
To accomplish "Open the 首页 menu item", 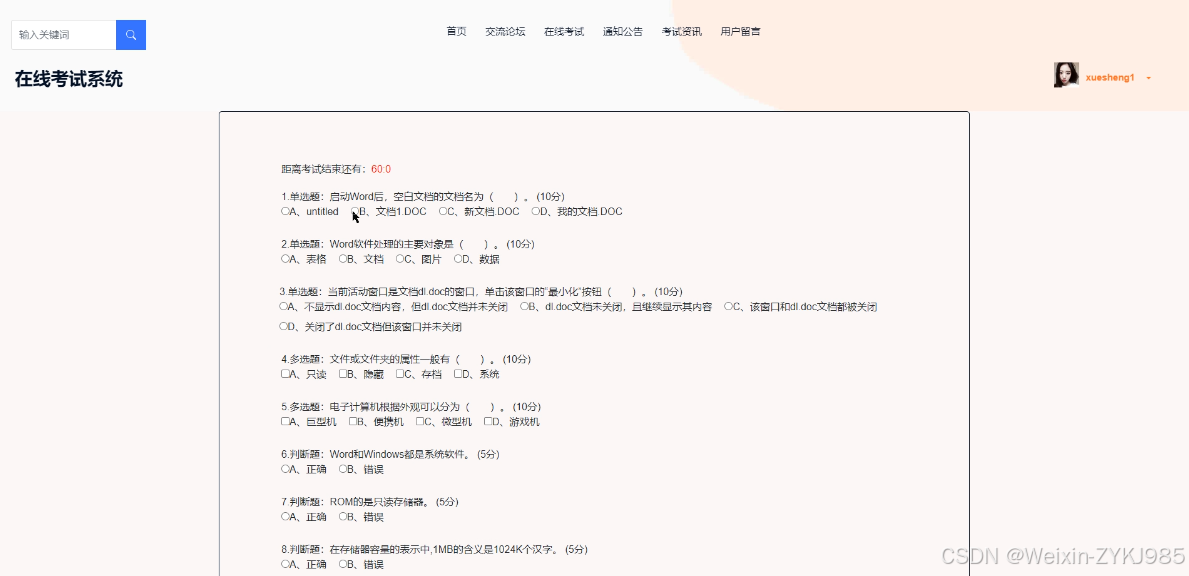I will click(456, 32).
